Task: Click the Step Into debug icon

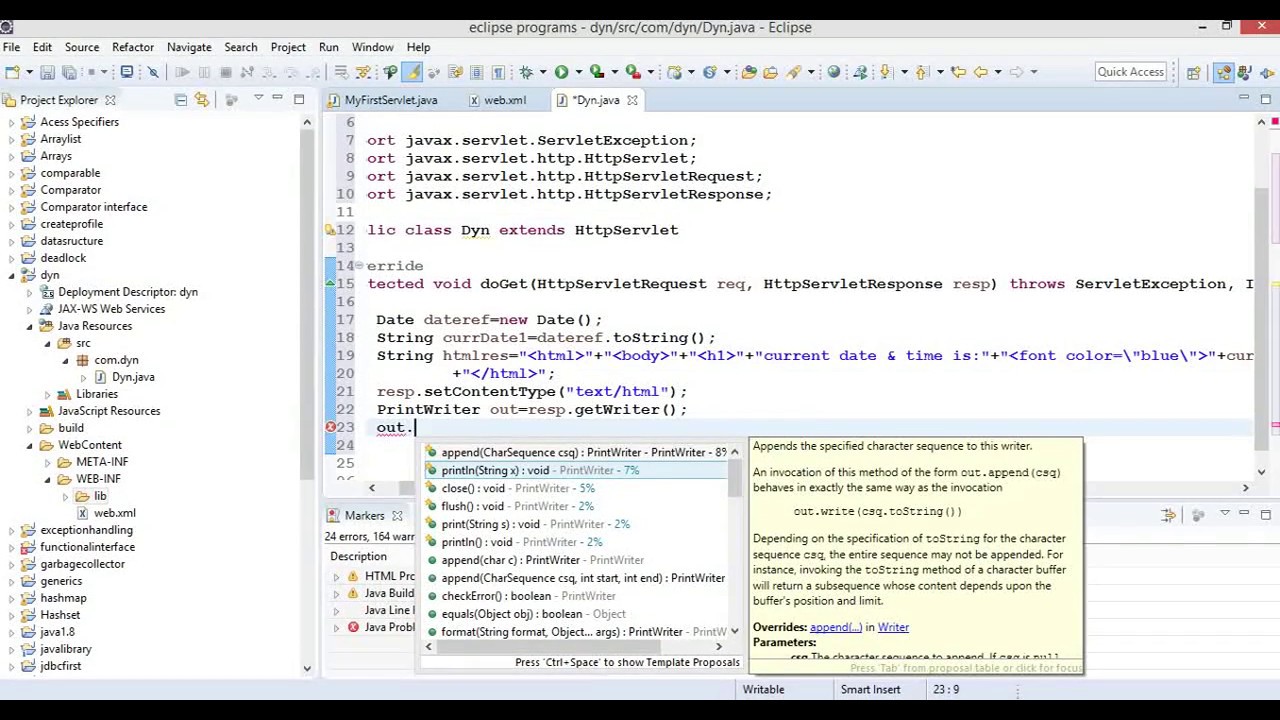Action: coord(268,72)
